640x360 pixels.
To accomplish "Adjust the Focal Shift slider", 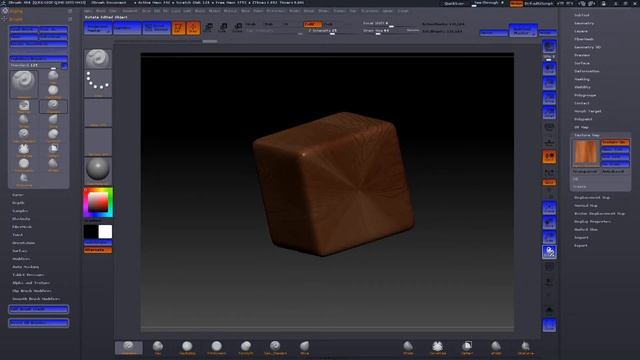I will pyautogui.click(x=390, y=24).
